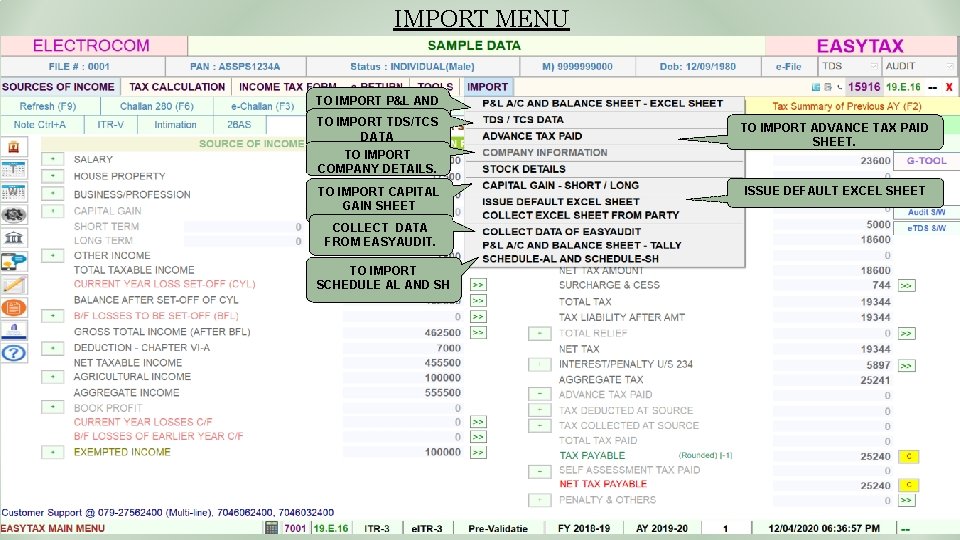Expand the Salary income row
960x540 pixels.
click(x=53, y=159)
